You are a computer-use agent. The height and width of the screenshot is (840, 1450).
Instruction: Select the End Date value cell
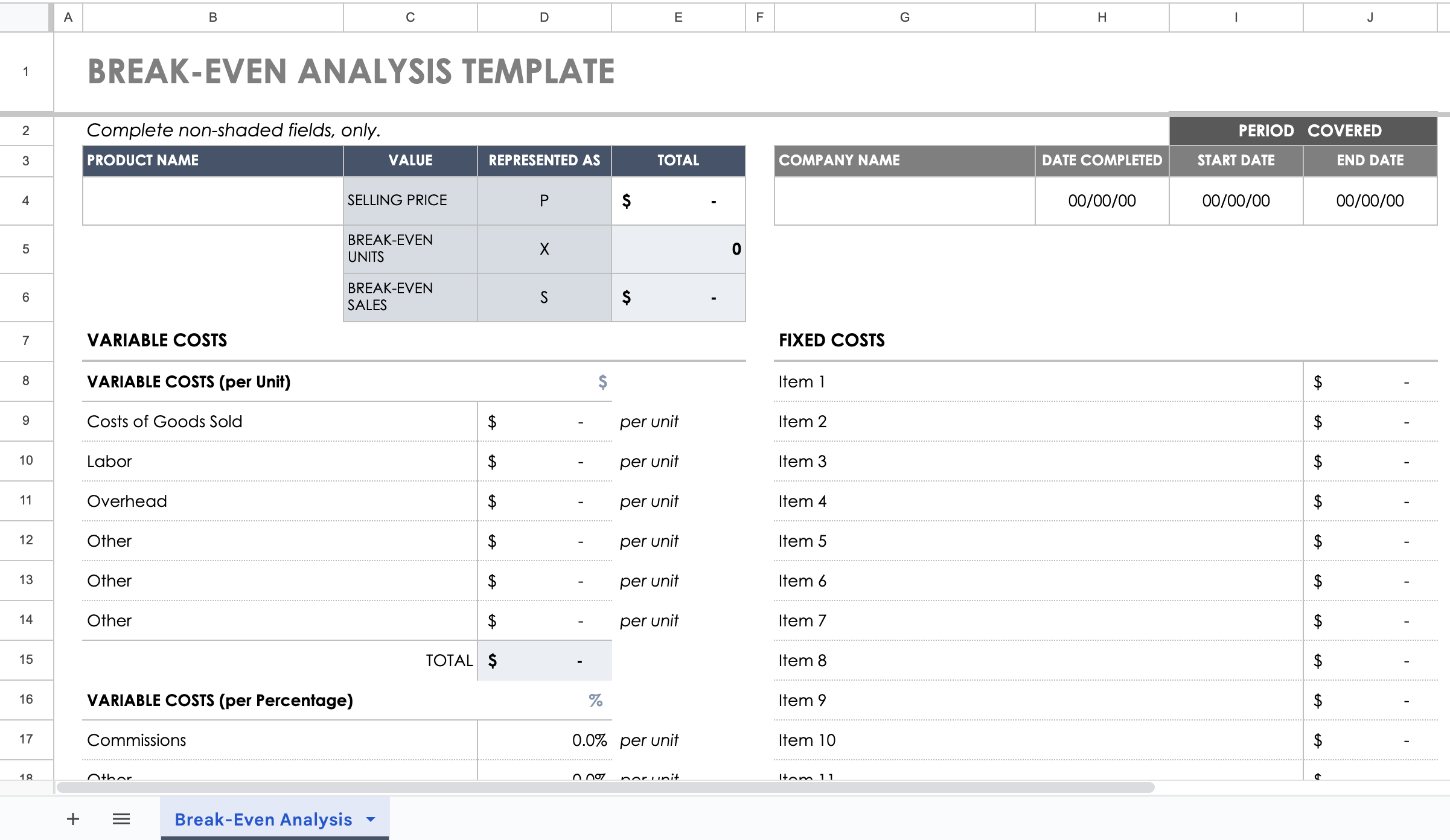point(1370,200)
